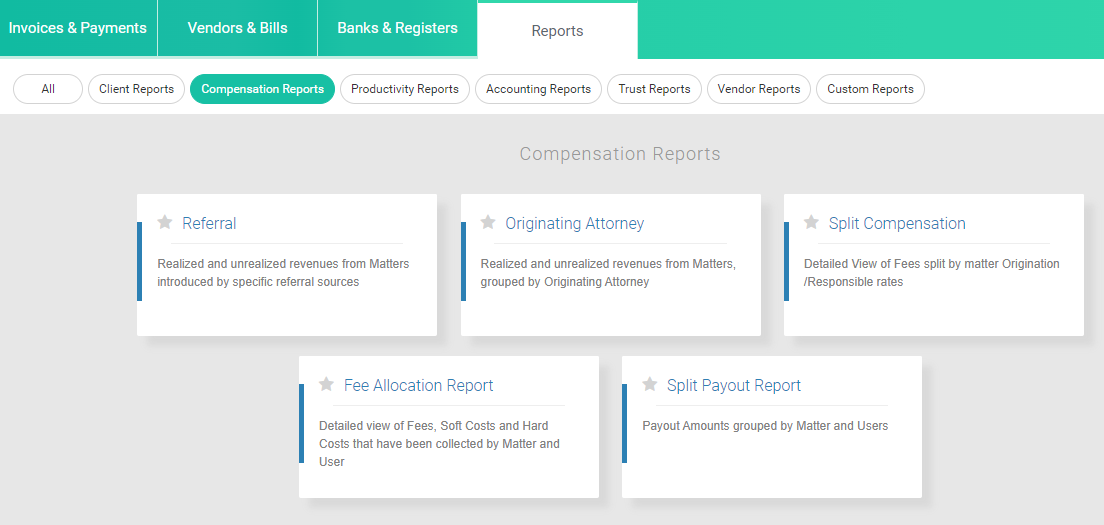1104x525 pixels.
Task: Open Custom Reports category
Action: [870, 89]
